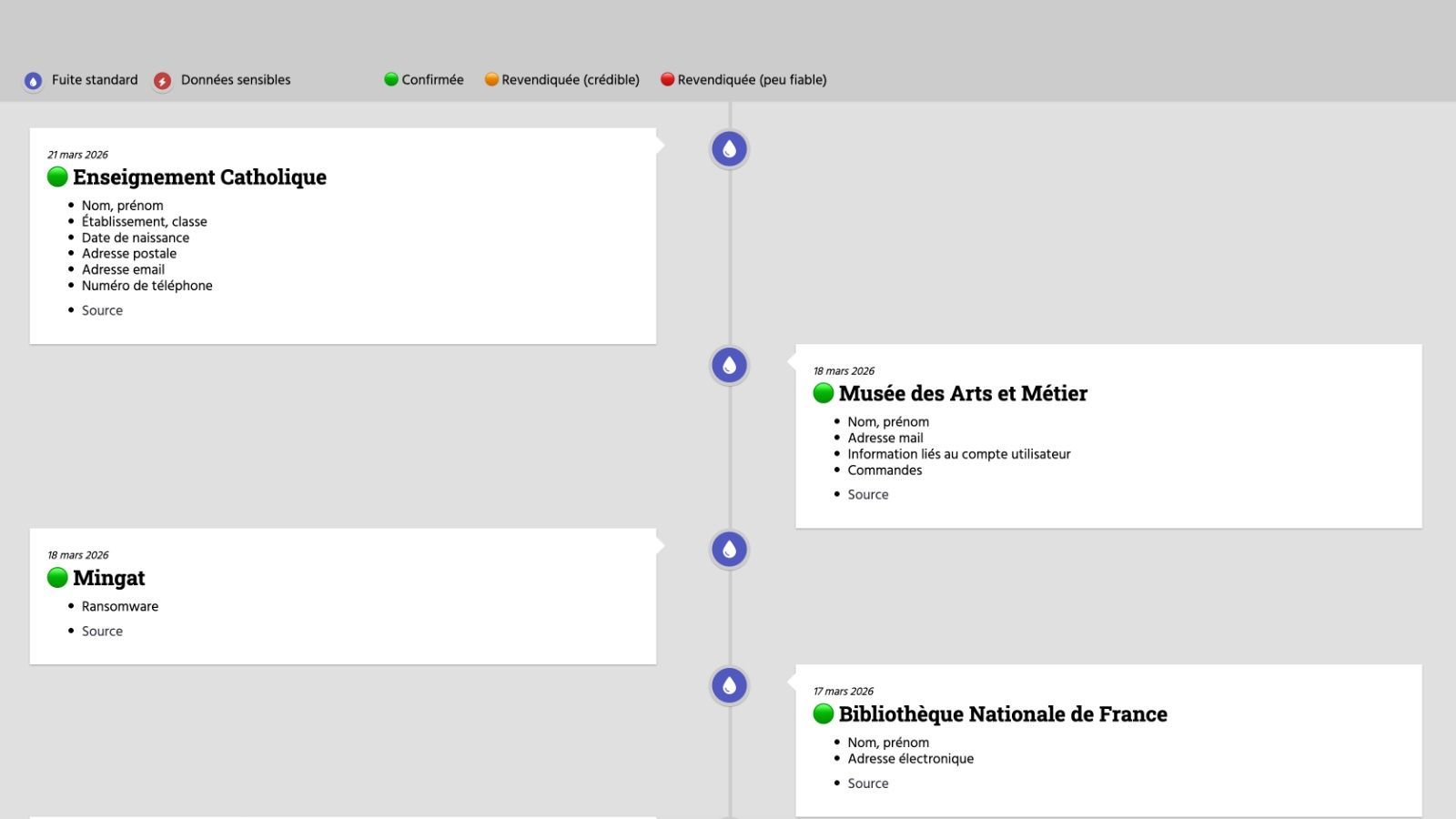The image size is (1456, 819).
Task: Click green dot beside Bibliothèque Nationale de France
Action: pos(823,714)
